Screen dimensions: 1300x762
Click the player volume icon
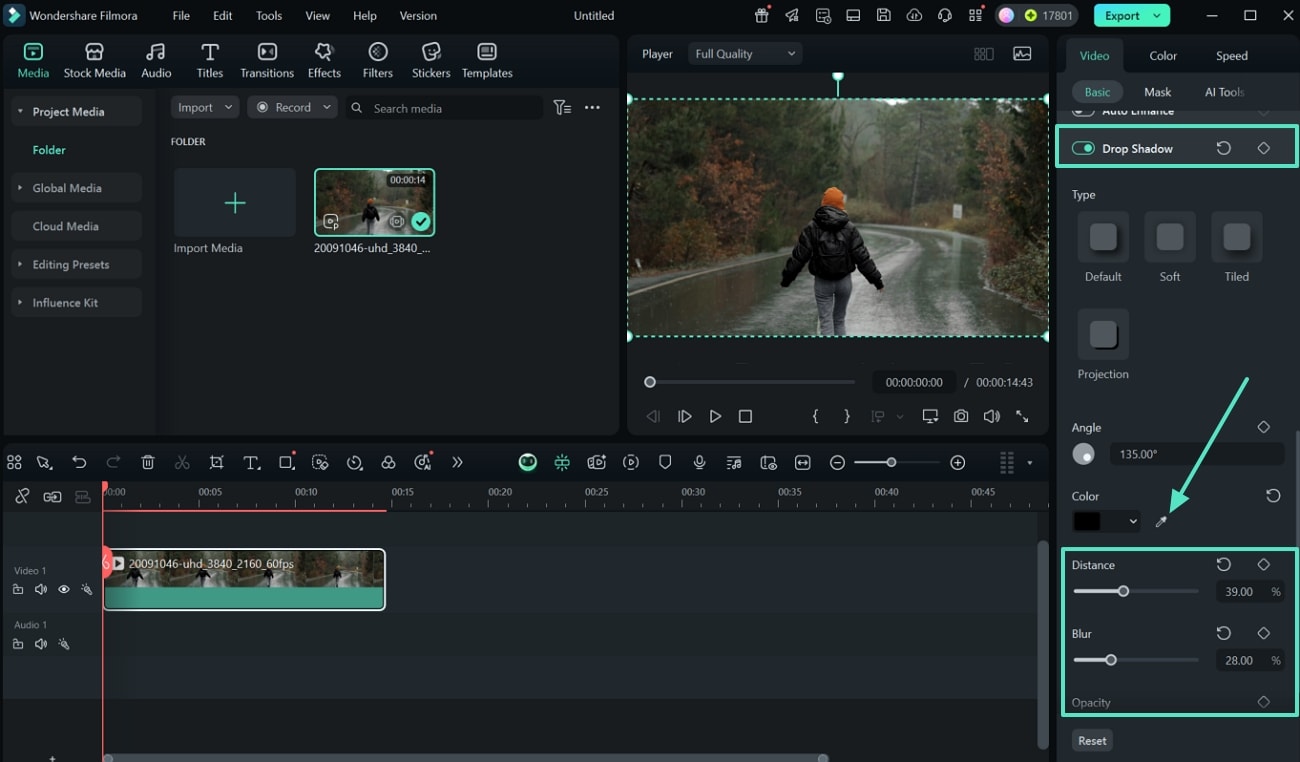pyautogui.click(x=991, y=416)
